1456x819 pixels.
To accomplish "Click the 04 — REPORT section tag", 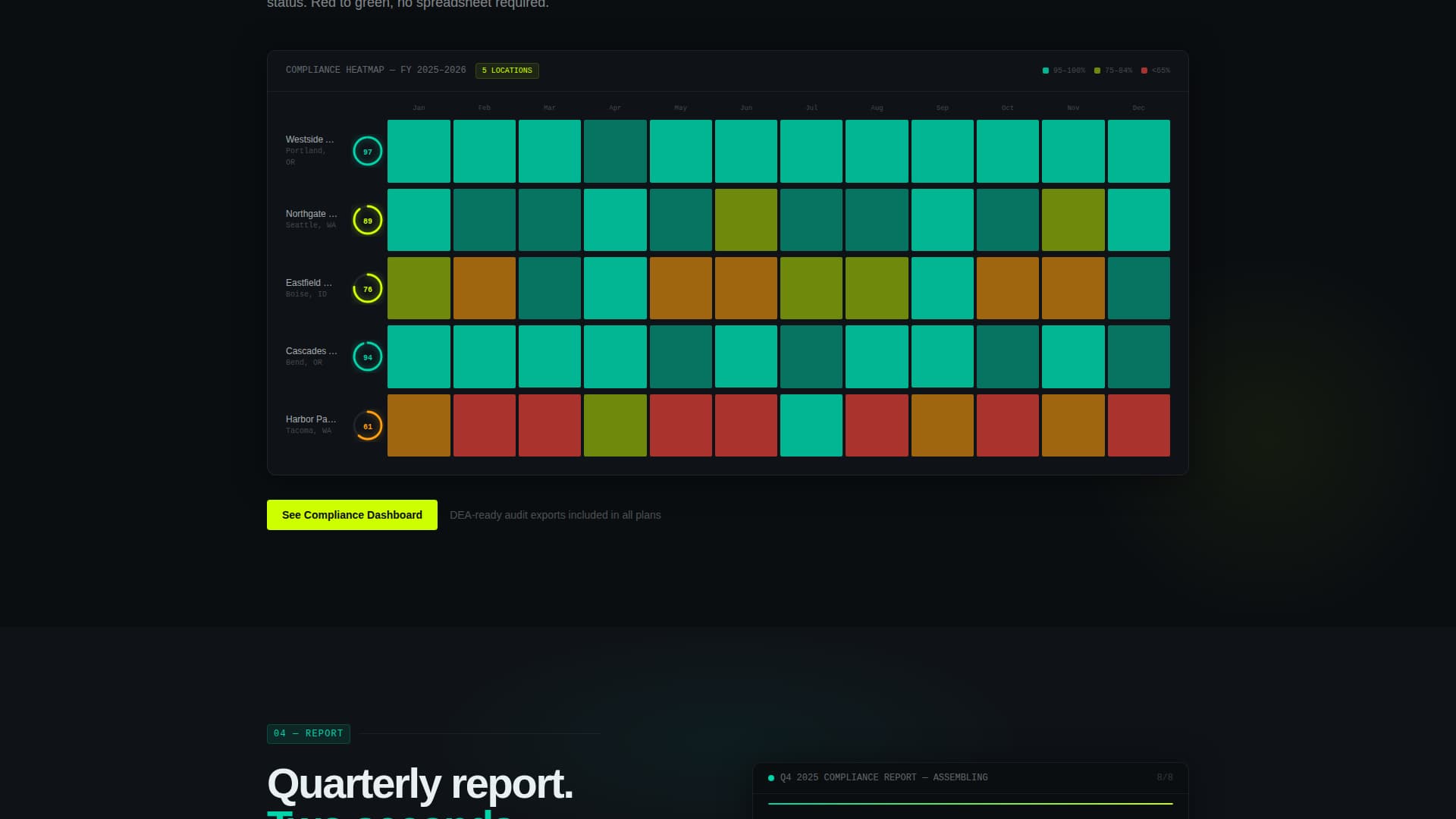I will (308, 733).
